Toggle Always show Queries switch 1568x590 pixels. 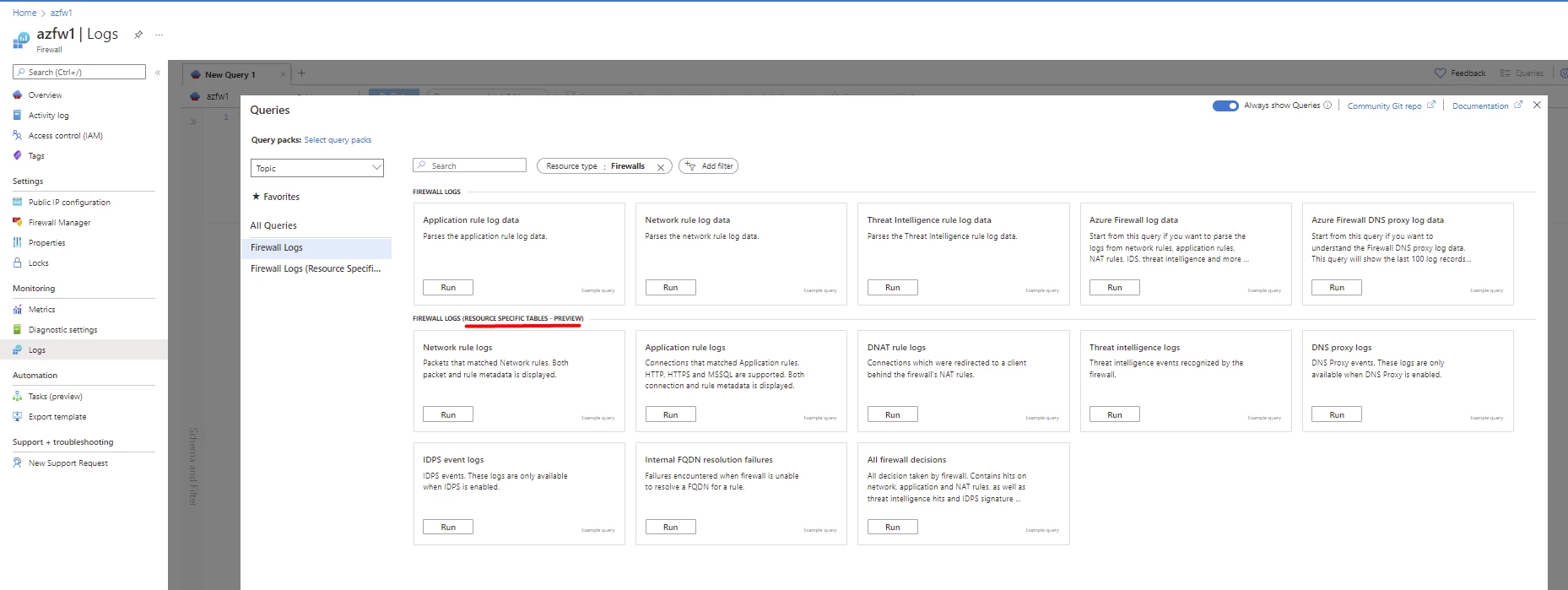[x=1225, y=106]
